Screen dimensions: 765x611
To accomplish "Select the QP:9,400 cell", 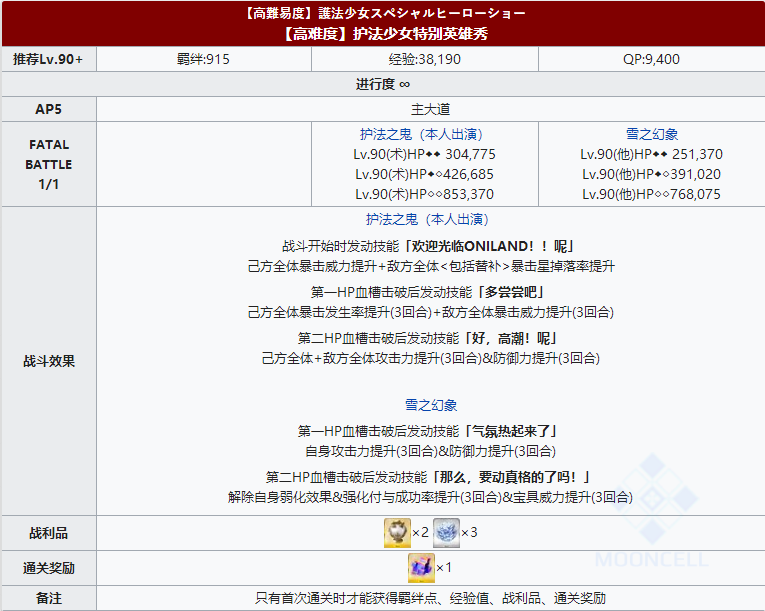I will [x=652, y=59].
